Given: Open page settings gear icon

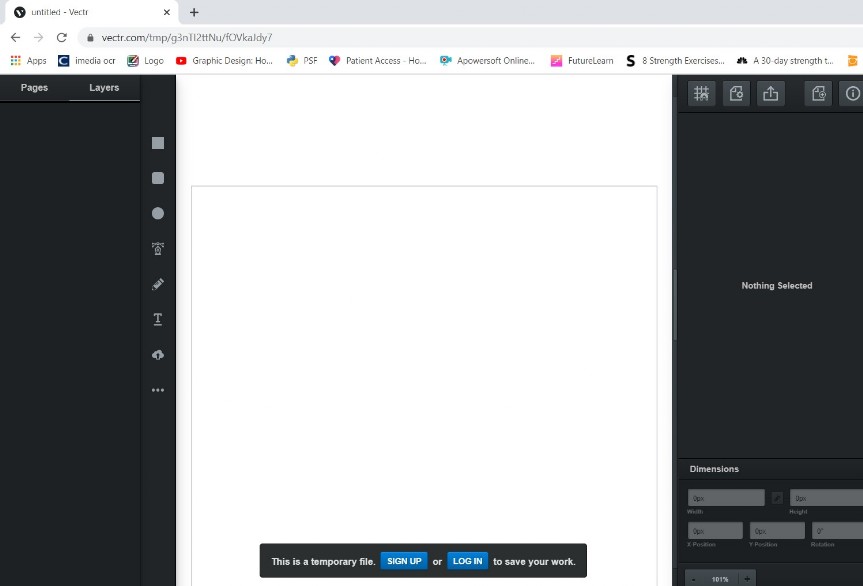Looking at the screenshot, I should [x=736, y=94].
